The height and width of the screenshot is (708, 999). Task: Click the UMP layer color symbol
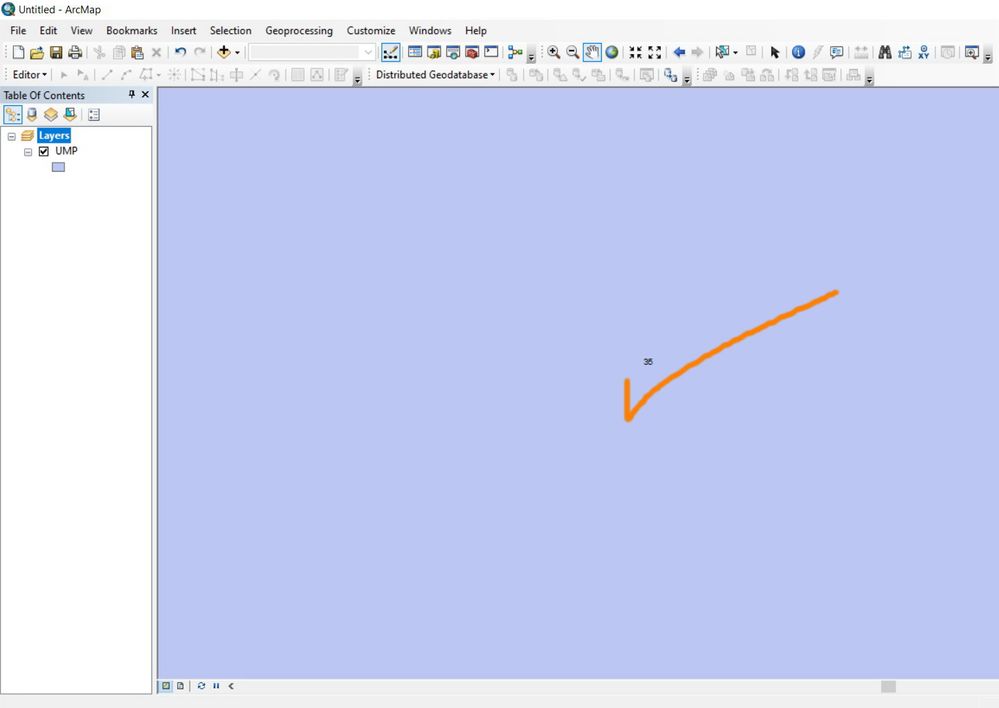tap(58, 167)
